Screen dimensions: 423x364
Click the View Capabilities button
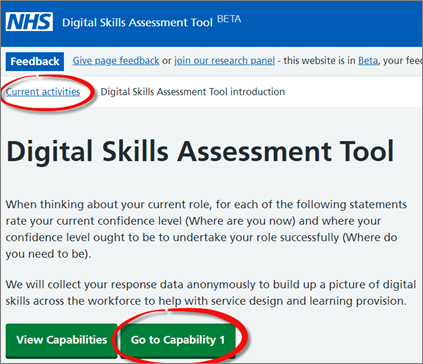pyautogui.click(x=62, y=340)
